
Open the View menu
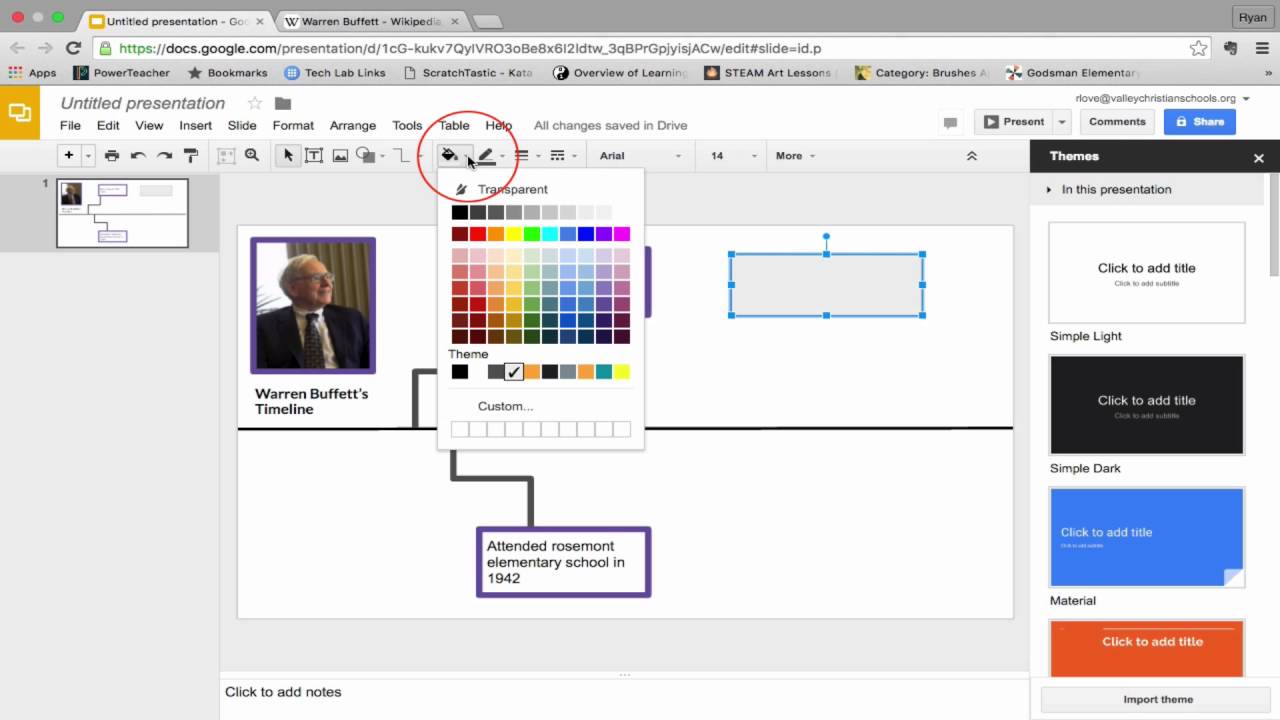click(x=149, y=125)
